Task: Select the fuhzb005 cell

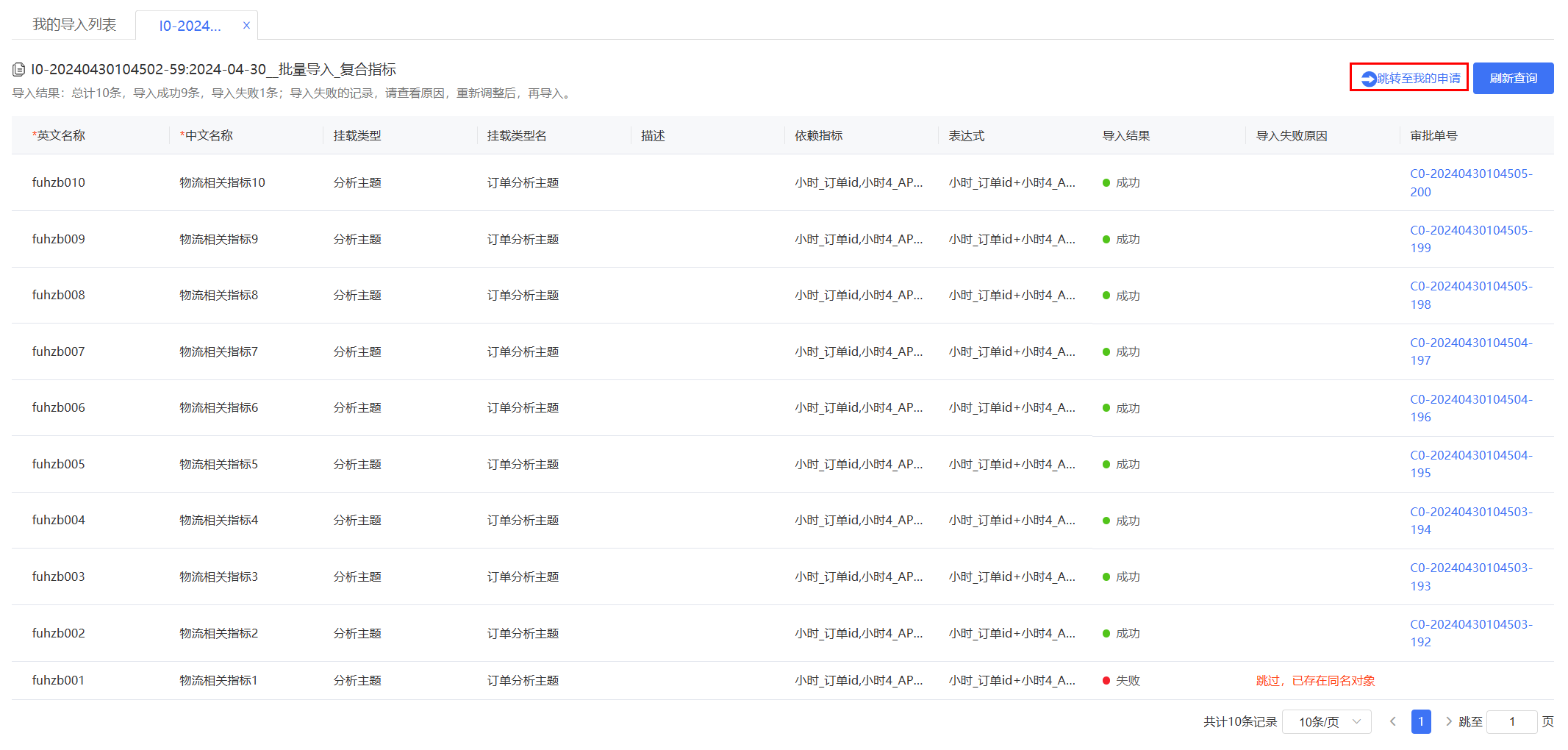Action: [59, 464]
